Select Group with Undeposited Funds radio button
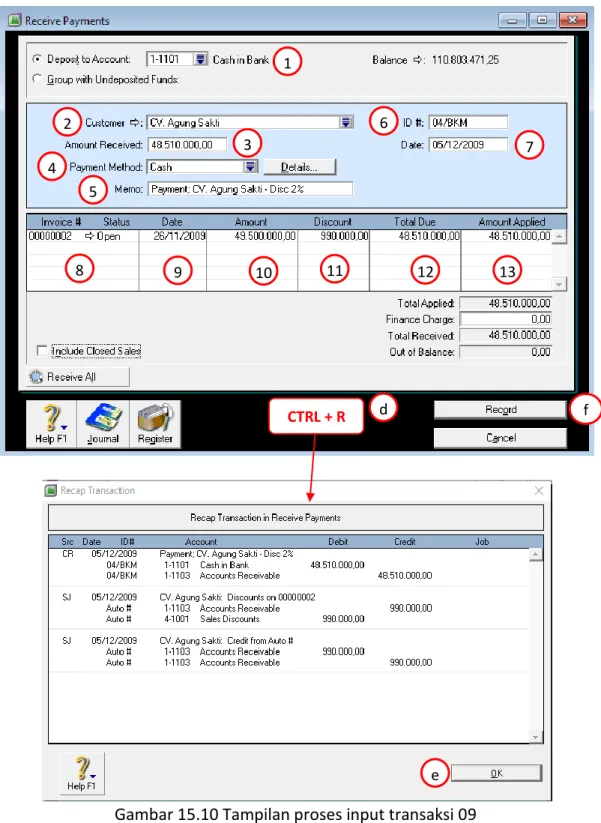Image resolution: width=601 pixels, height=823 pixels. tap(37, 79)
